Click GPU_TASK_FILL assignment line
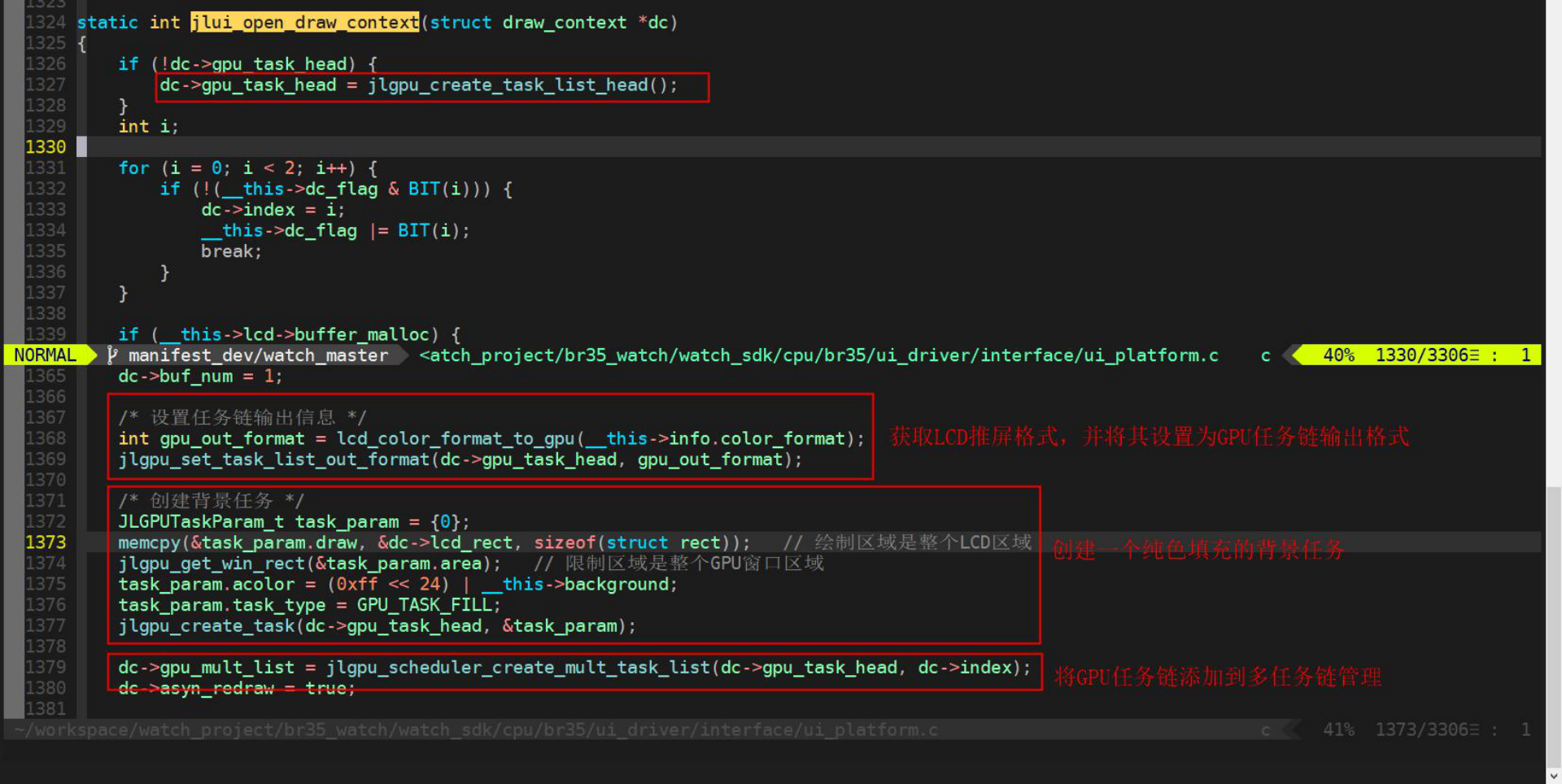The image size is (1562, 784). [x=309, y=605]
